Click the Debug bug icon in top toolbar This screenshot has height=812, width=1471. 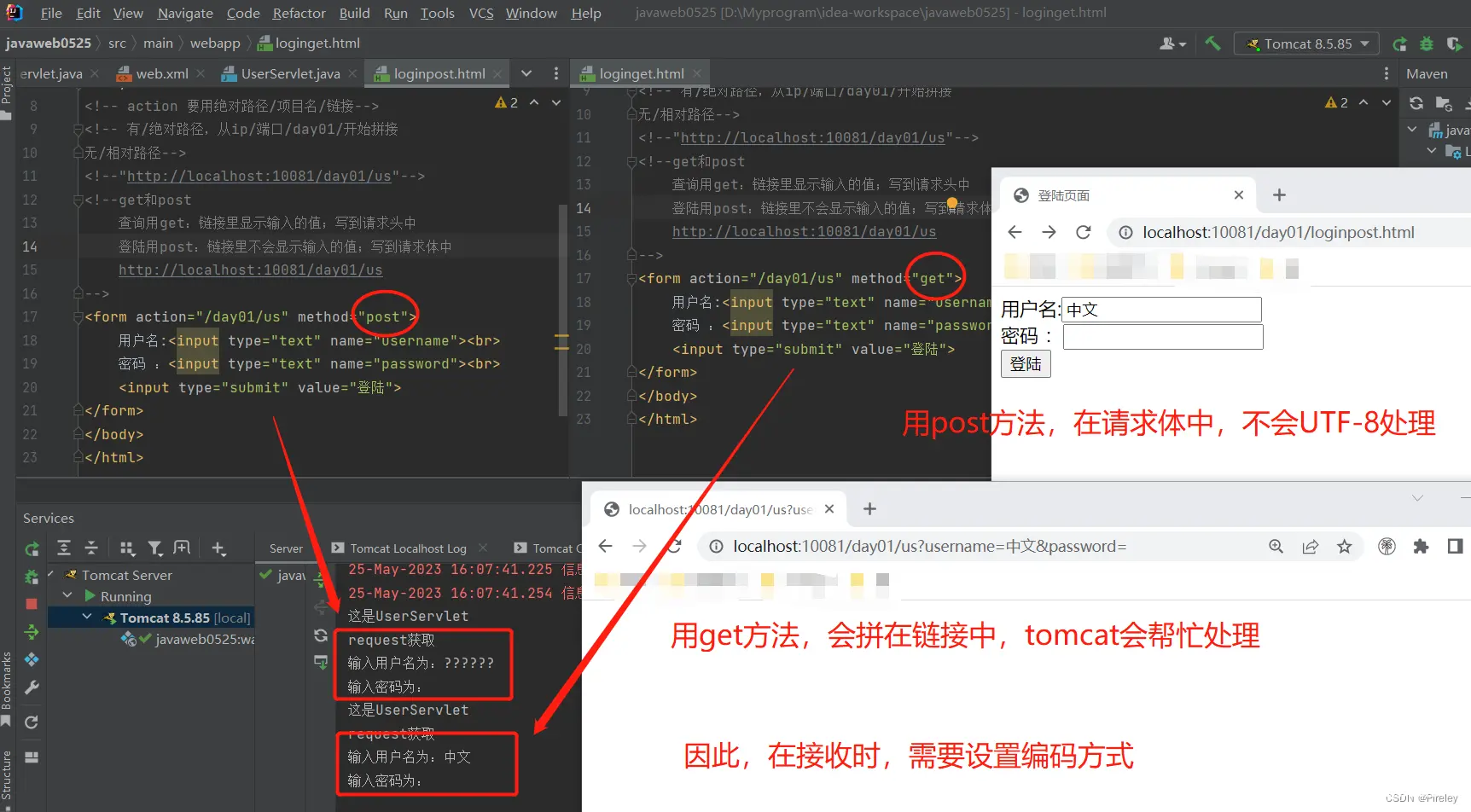[1427, 43]
